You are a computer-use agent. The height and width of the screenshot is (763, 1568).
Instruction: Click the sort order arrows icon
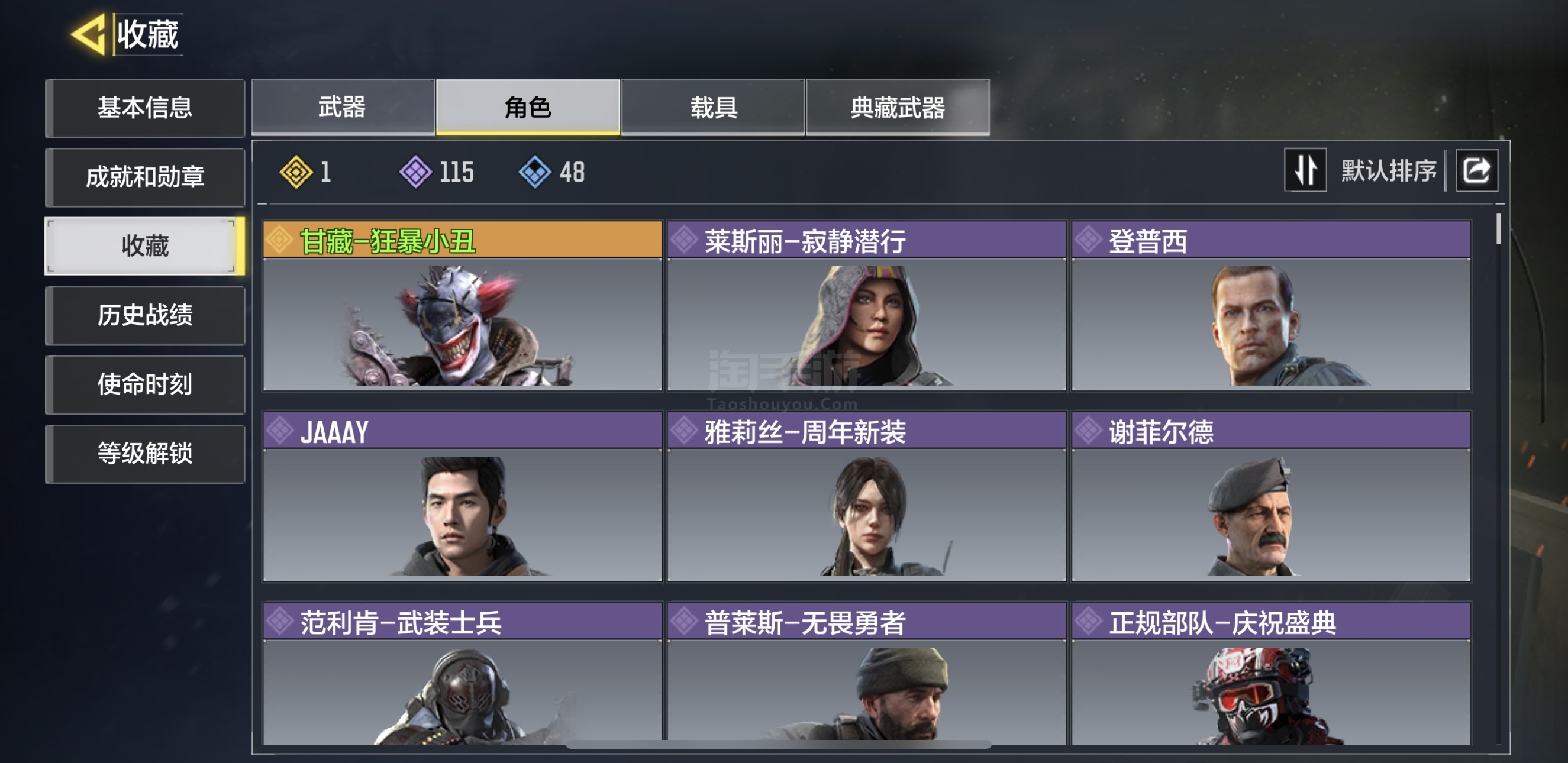click(x=1305, y=170)
